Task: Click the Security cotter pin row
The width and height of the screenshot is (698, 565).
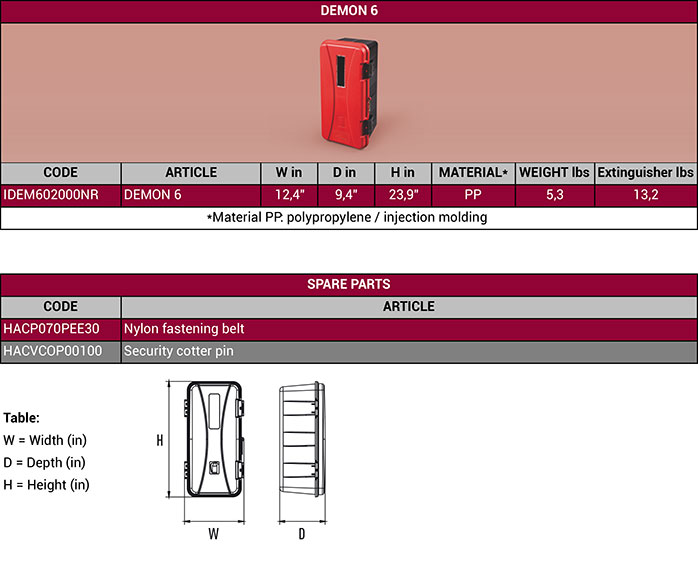Action: coord(408,351)
